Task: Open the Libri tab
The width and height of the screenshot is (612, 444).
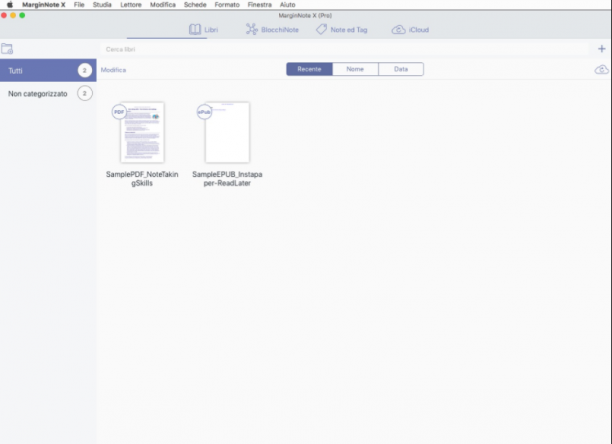Action: [203, 30]
